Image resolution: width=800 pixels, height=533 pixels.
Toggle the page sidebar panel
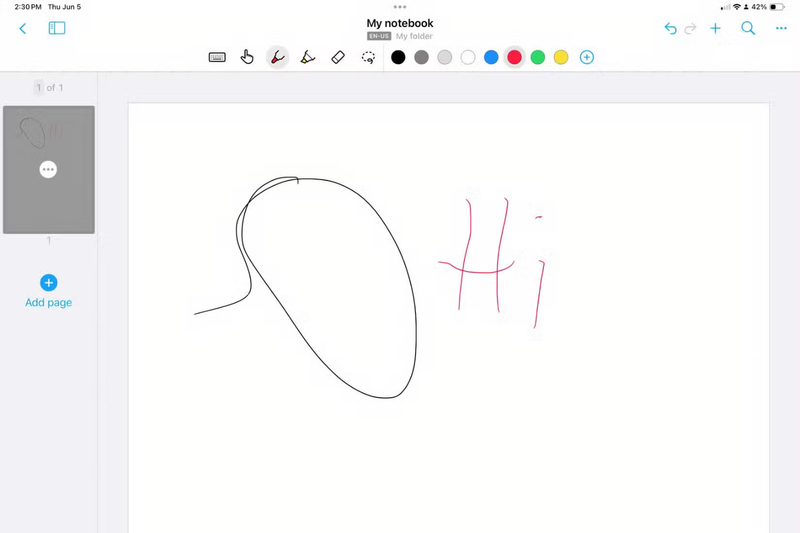tap(57, 29)
